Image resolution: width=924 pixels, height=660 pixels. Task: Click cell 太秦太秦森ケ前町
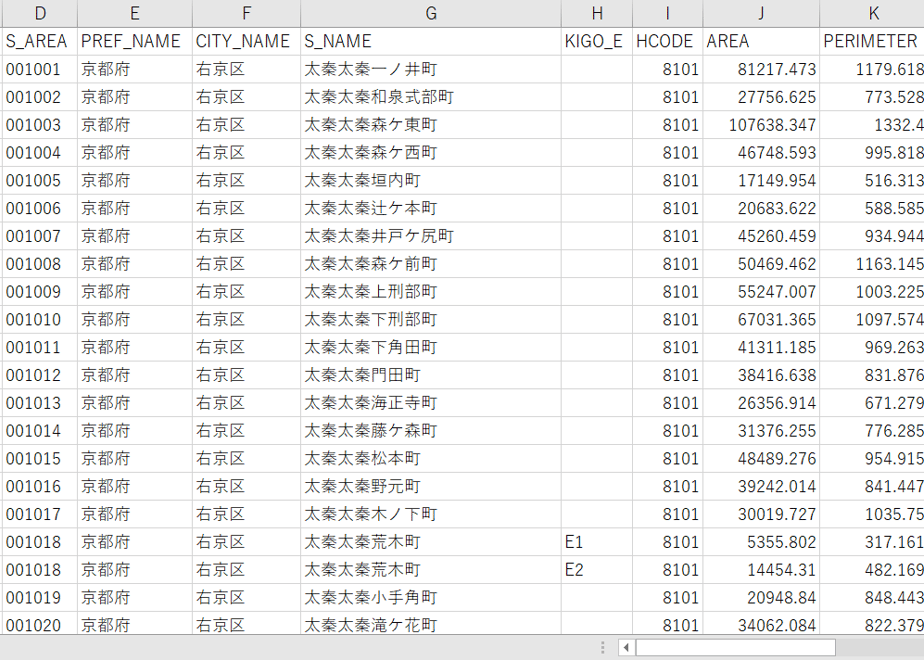coord(431,264)
